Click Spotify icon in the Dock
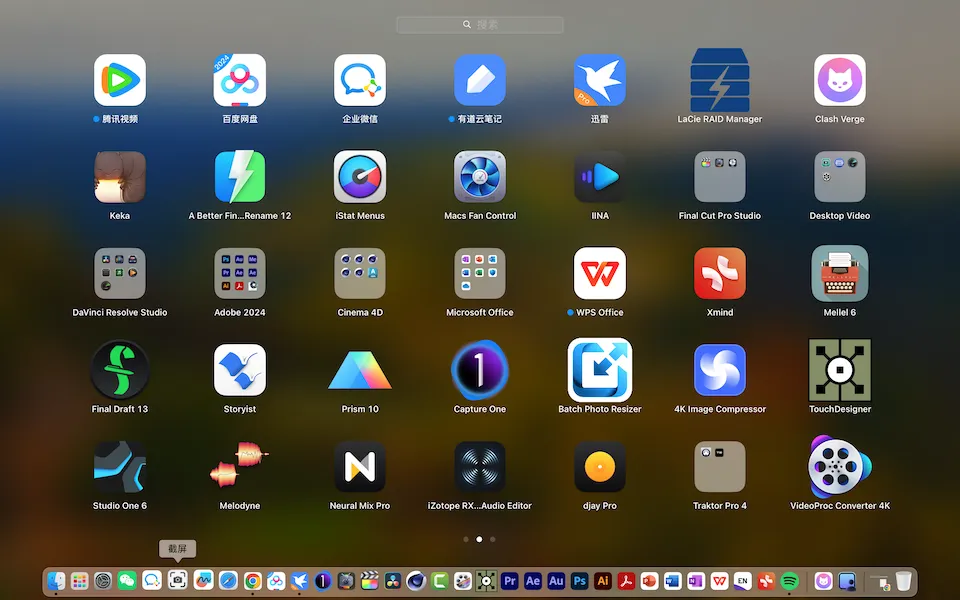The image size is (960, 600). [x=790, y=581]
